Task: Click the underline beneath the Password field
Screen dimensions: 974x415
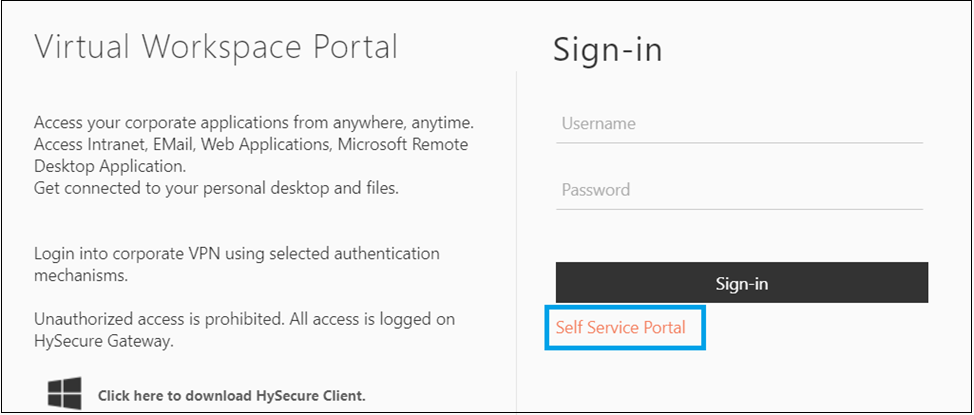Action: pyautogui.click(x=739, y=209)
